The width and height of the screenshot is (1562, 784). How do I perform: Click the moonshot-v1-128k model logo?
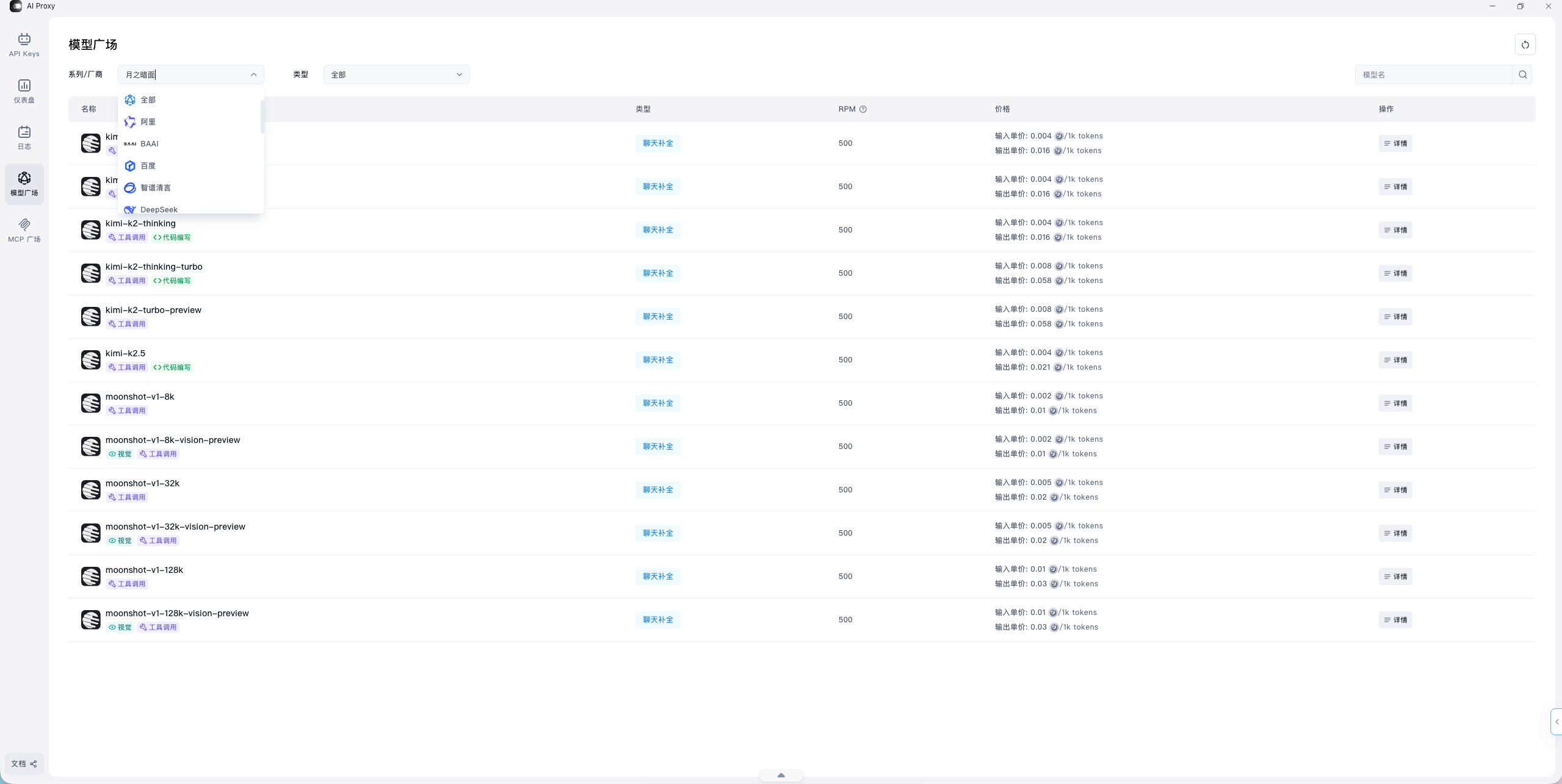pyautogui.click(x=91, y=577)
